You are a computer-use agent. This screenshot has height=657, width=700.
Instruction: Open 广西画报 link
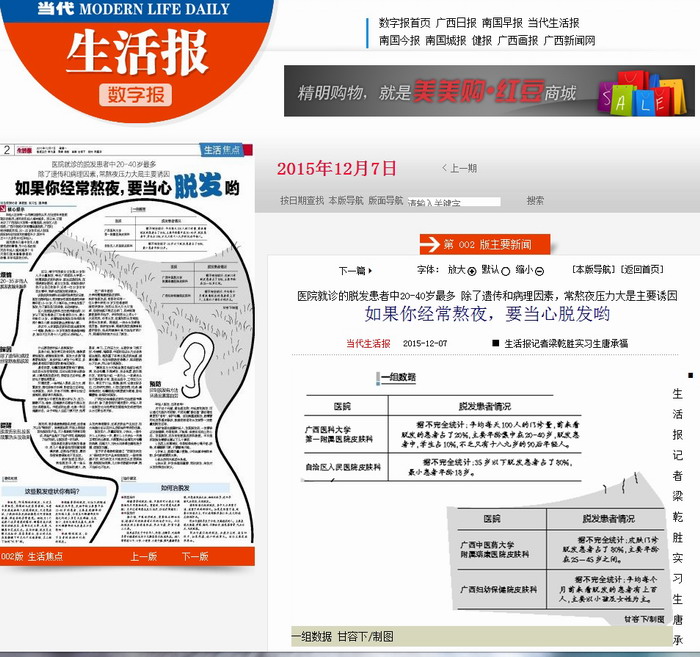click(x=518, y=41)
